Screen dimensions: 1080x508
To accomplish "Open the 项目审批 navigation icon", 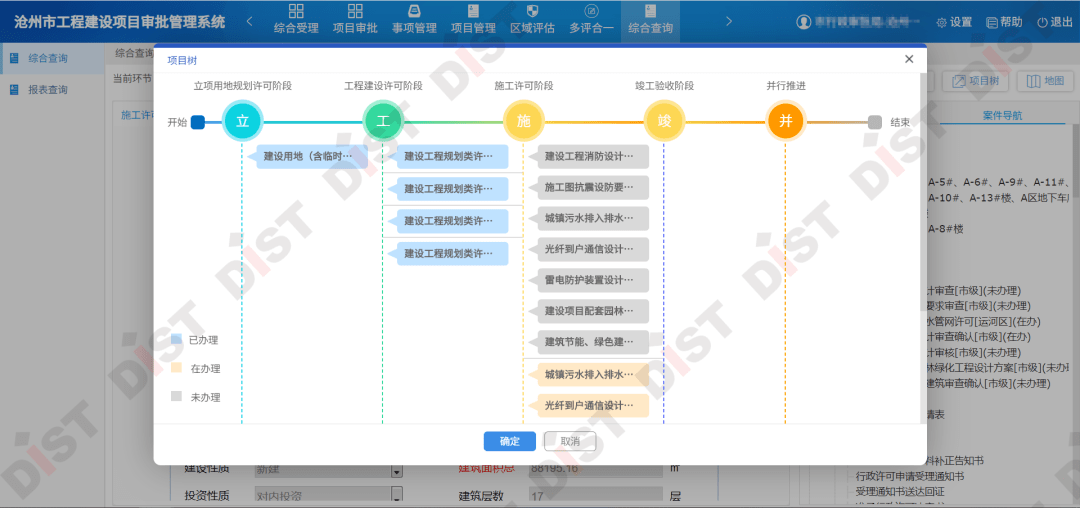I will pos(355,20).
